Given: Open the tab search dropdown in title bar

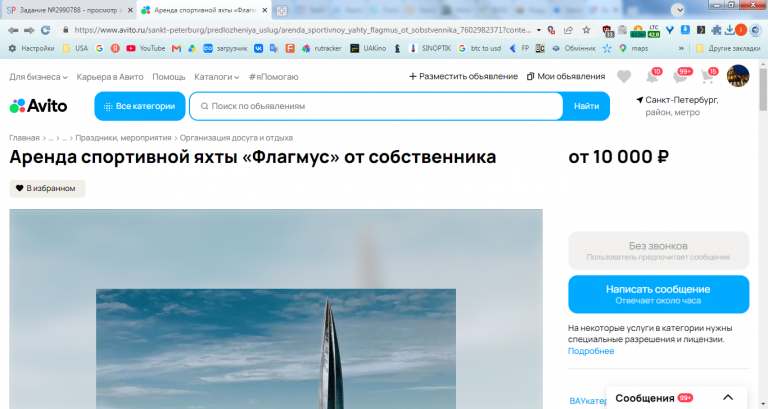Looking at the screenshot, I should 677,10.
